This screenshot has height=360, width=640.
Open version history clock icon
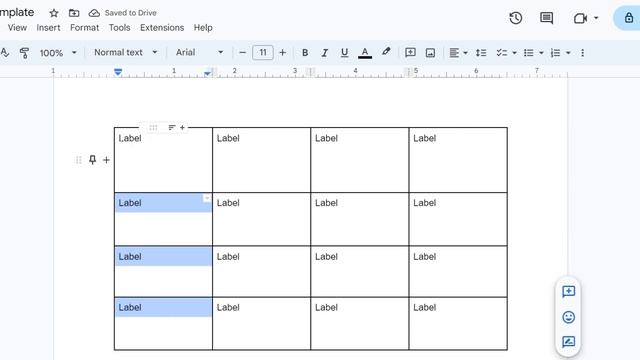(x=516, y=18)
